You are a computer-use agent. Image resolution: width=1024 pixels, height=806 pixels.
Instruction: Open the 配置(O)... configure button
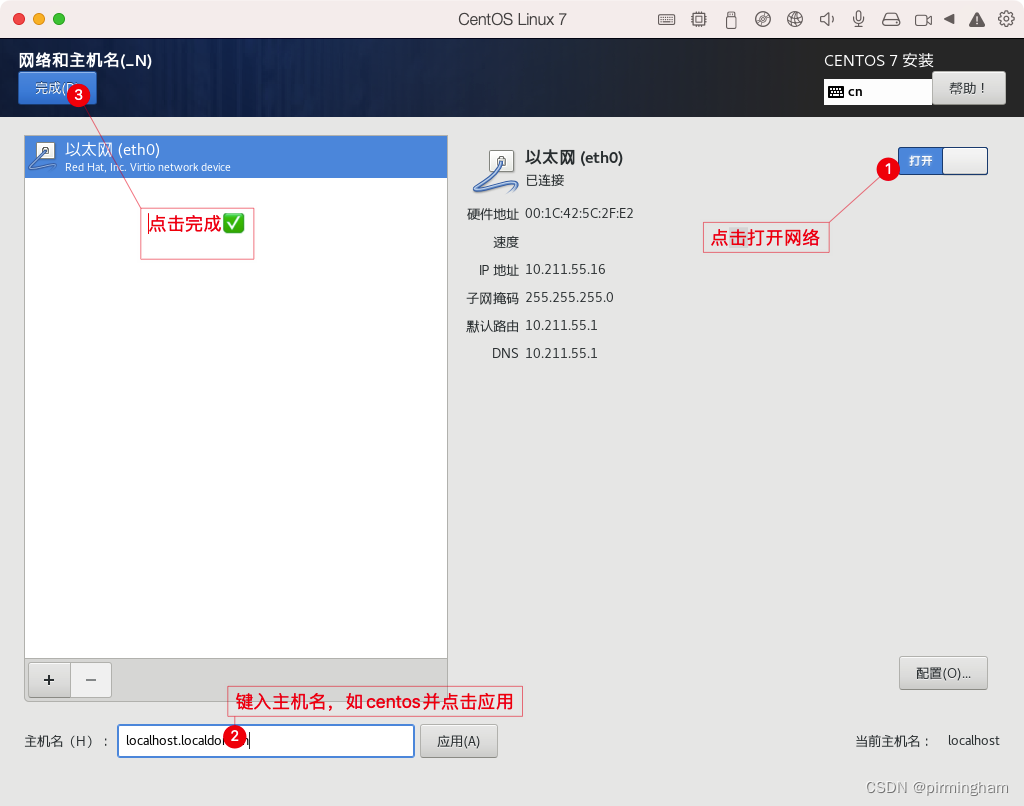click(943, 673)
